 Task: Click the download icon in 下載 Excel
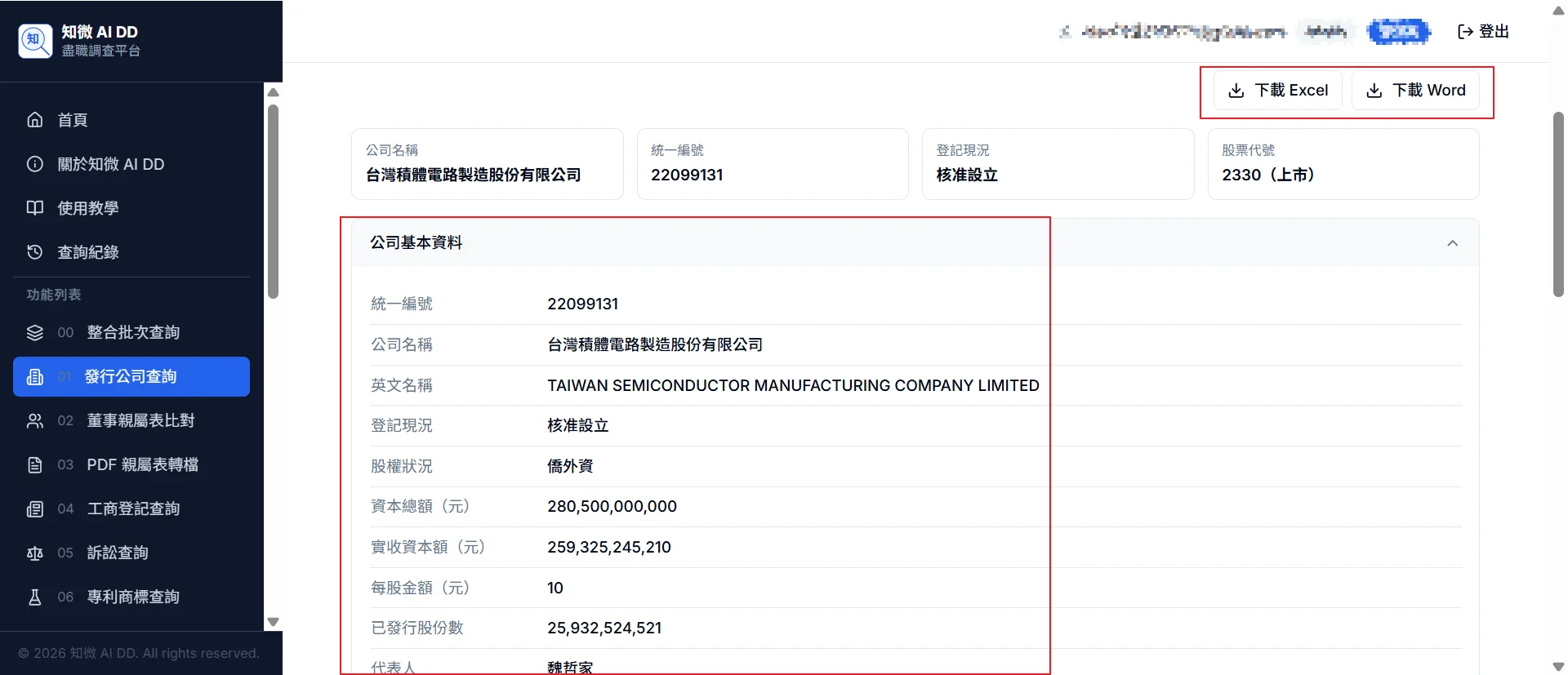click(1236, 91)
